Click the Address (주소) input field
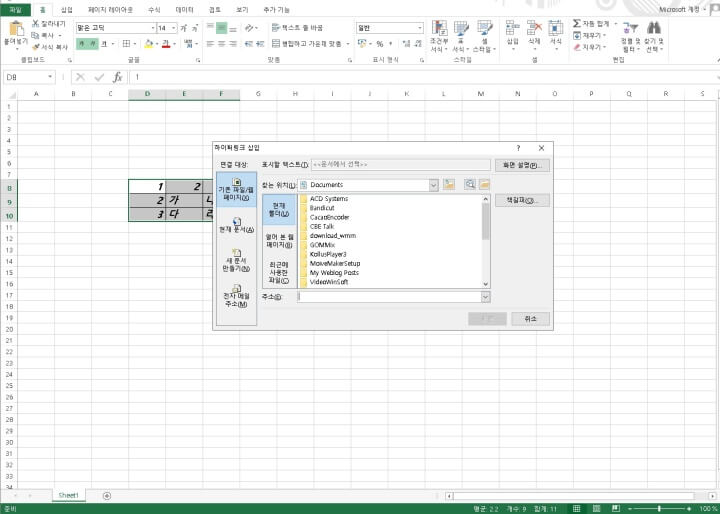720x514 pixels. pyautogui.click(x=389, y=297)
